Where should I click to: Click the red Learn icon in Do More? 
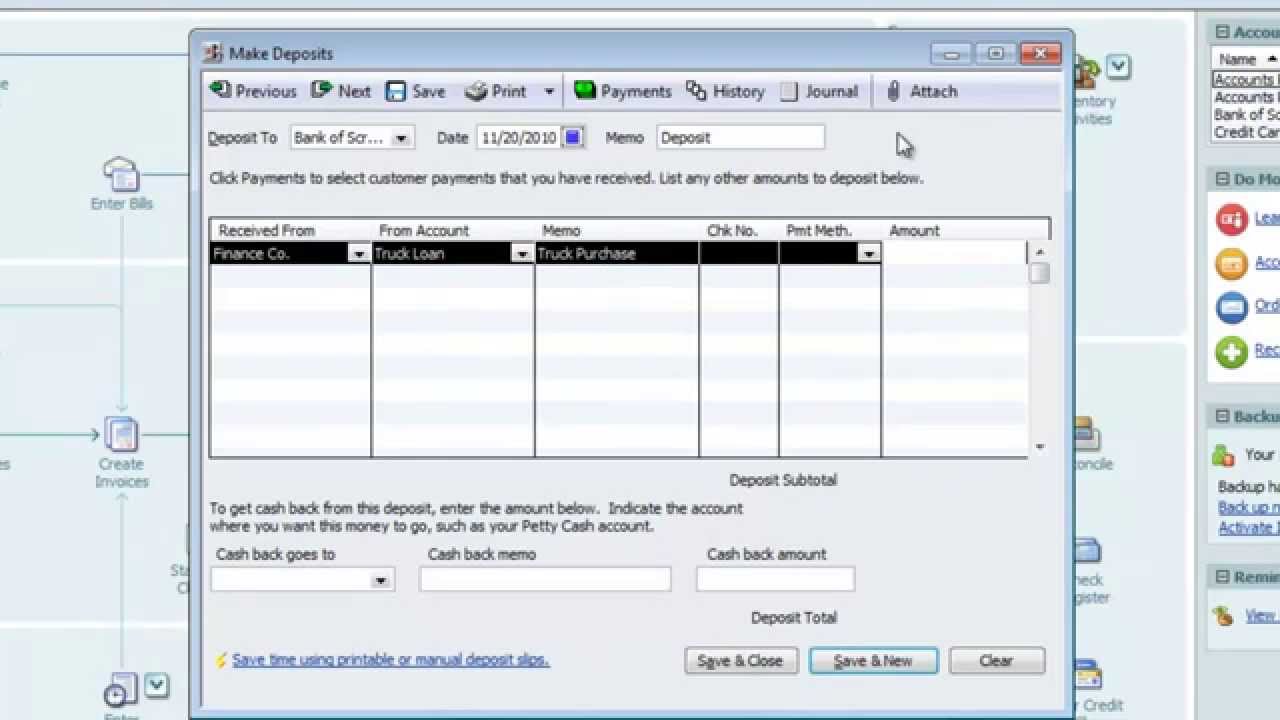(1231, 219)
